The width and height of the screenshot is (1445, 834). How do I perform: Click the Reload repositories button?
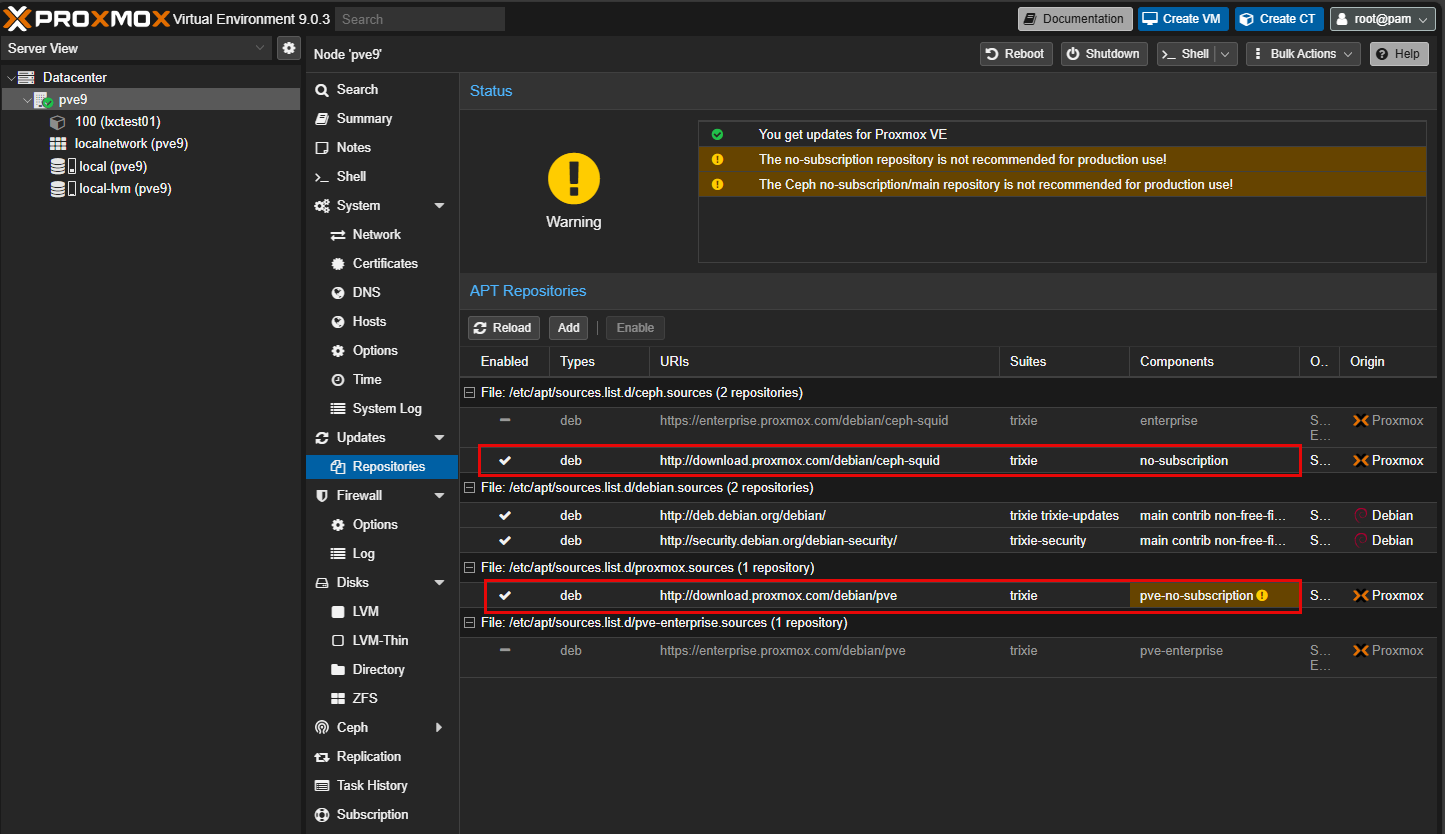pos(503,328)
